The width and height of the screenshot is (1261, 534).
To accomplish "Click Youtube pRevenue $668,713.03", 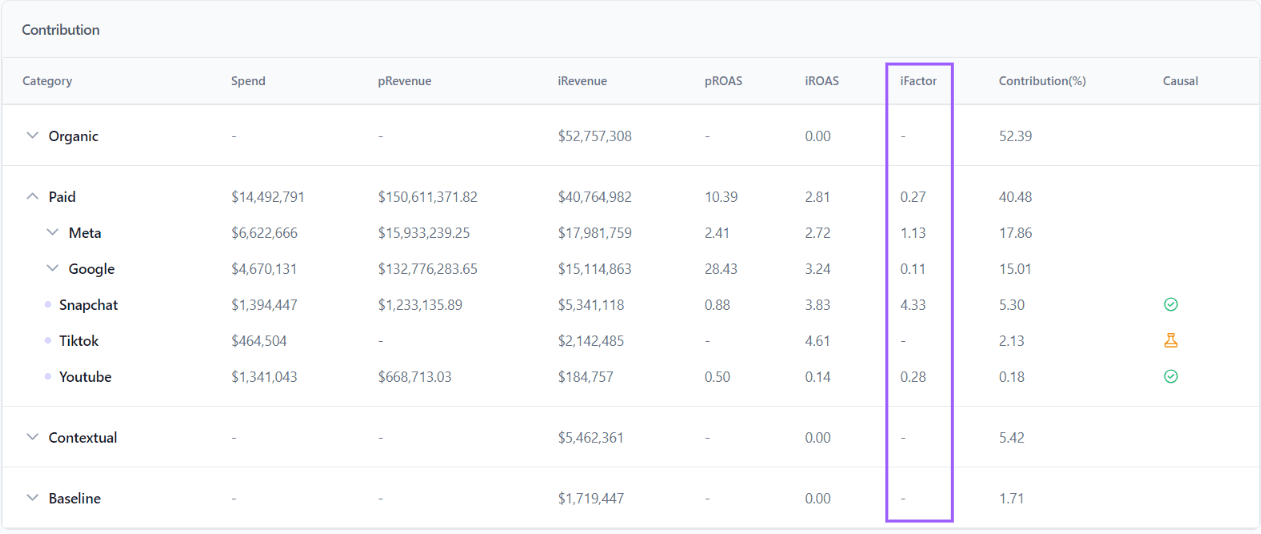I will point(415,377).
